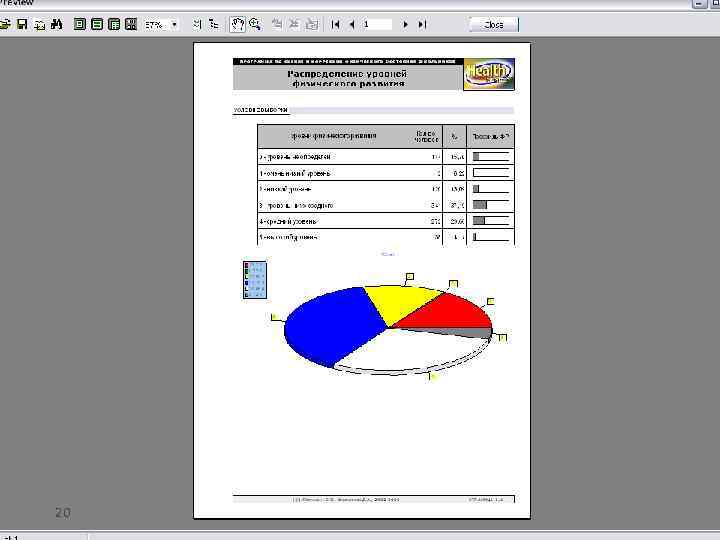Click the '3-уровень ниже среднего' row label
This screenshot has height=540, width=720.
[x=297, y=205]
